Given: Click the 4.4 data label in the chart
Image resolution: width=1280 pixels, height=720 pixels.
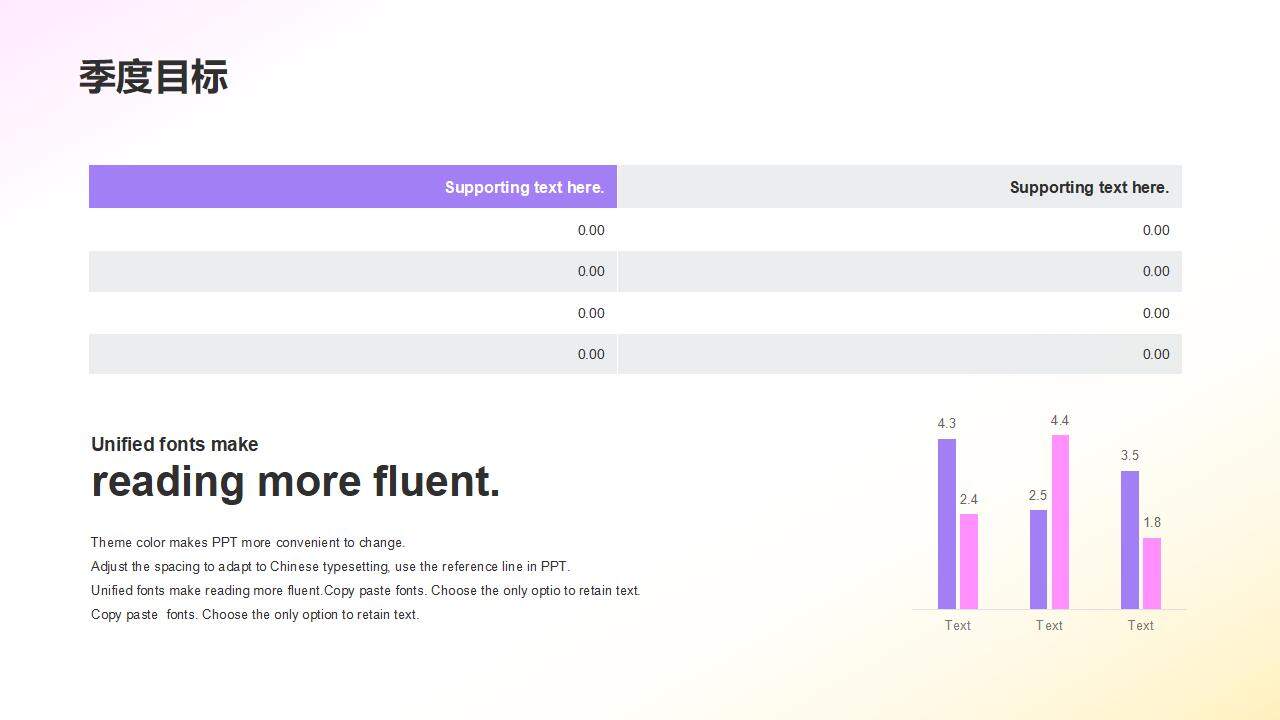Looking at the screenshot, I should pyautogui.click(x=1060, y=421).
